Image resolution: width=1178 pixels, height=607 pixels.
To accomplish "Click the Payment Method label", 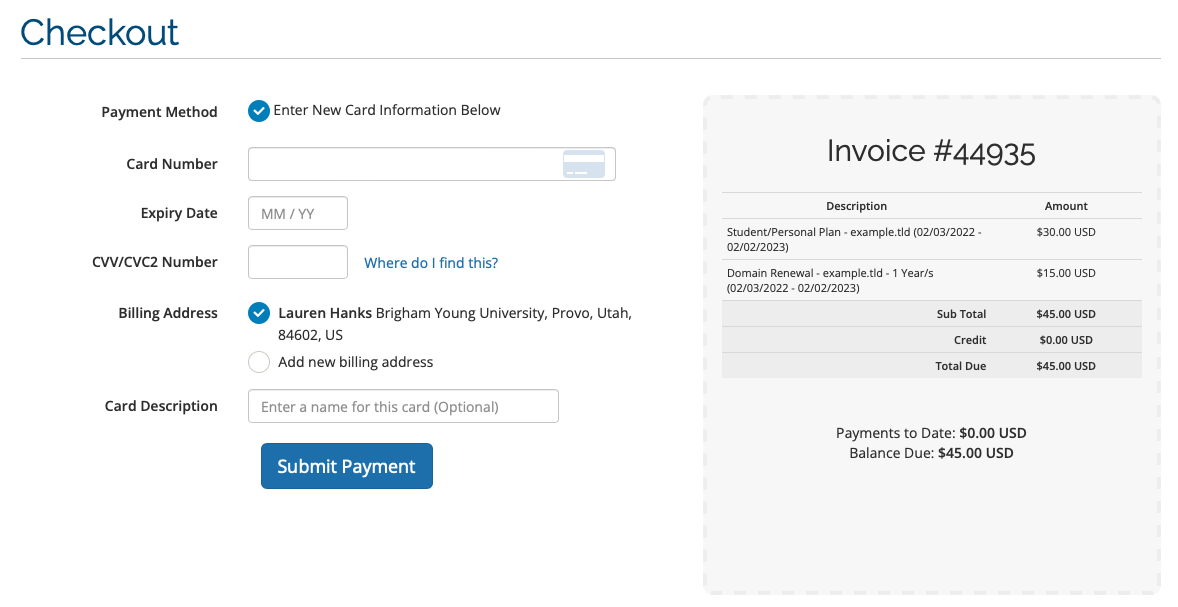I will coord(159,112).
